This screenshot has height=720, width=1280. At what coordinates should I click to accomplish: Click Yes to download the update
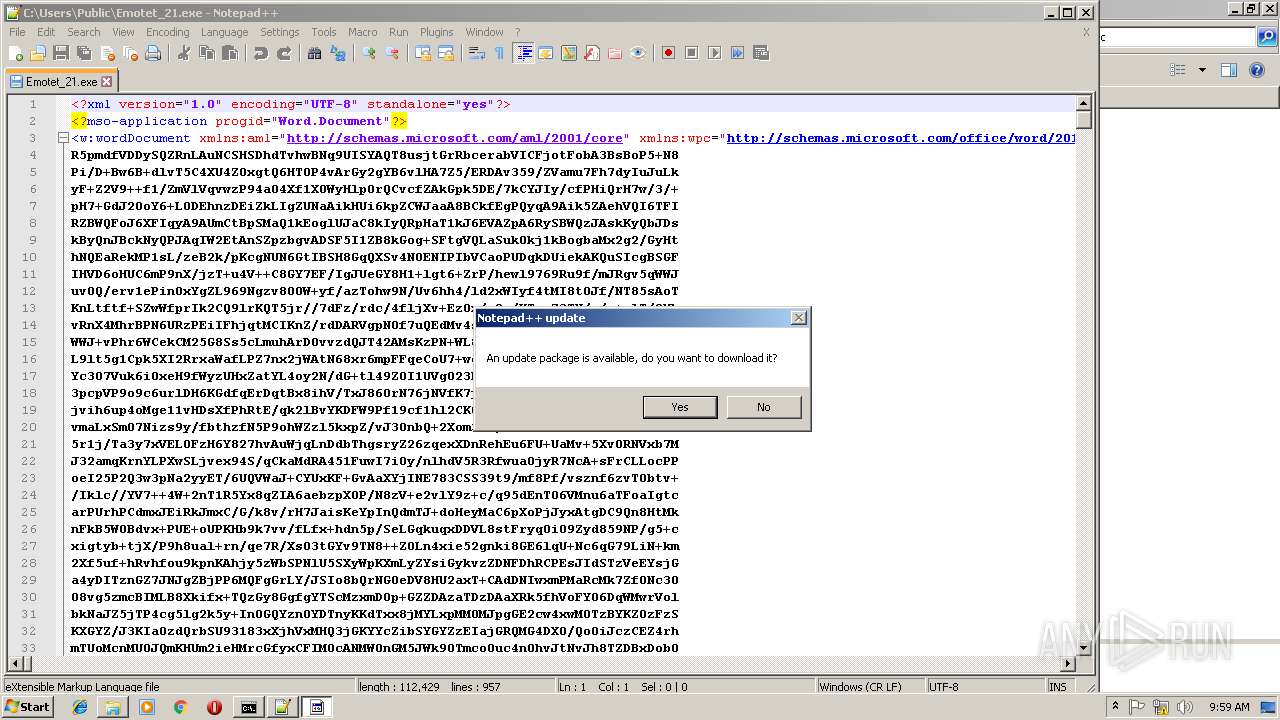coord(680,407)
